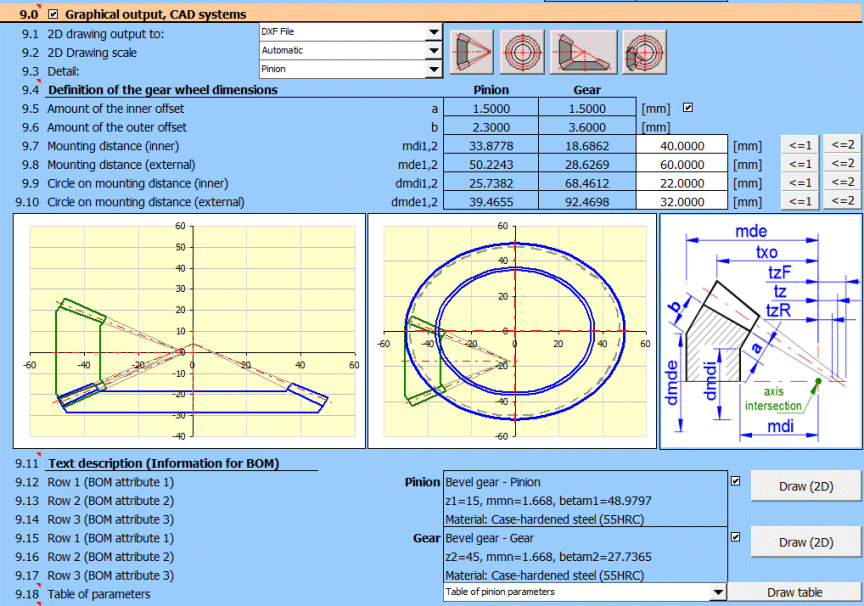
Task: Click the 32.0000 external circle input field
Action: [x=682, y=202]
